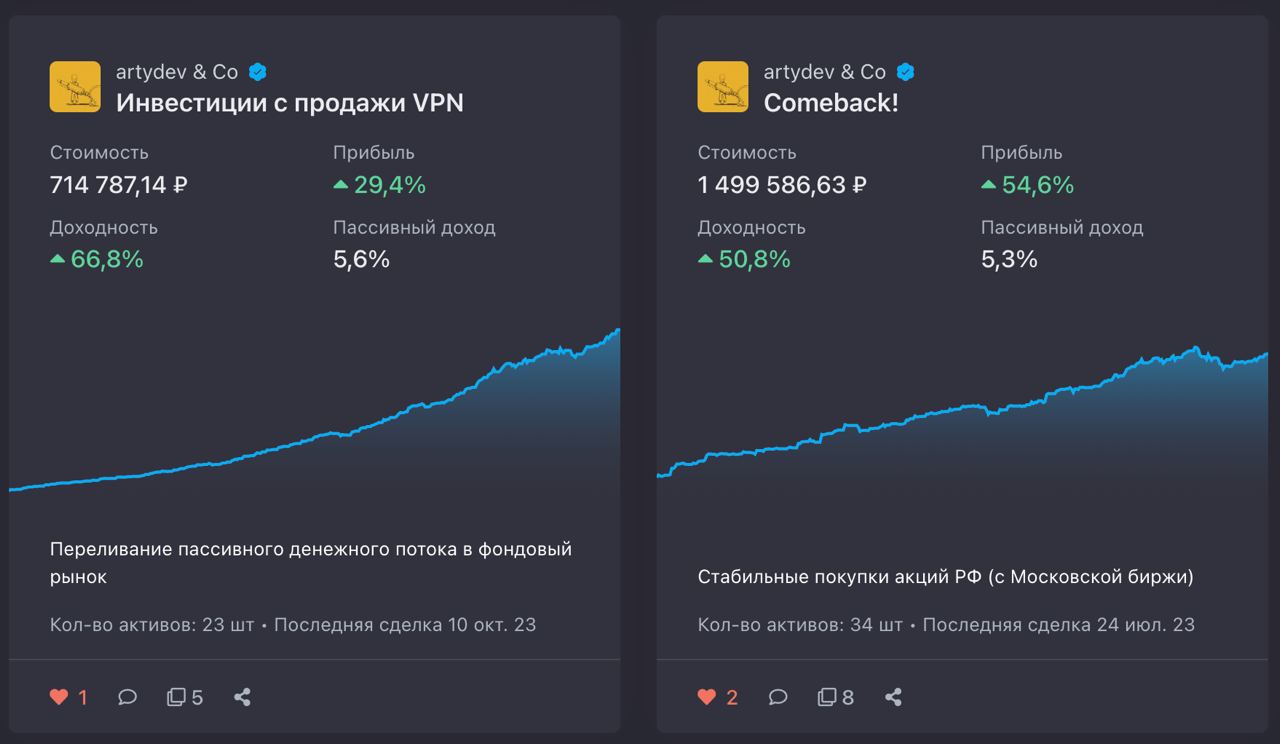Share the Comeback! portfolio
Viewport: 1280px width, 744px height.
(894, 697)
